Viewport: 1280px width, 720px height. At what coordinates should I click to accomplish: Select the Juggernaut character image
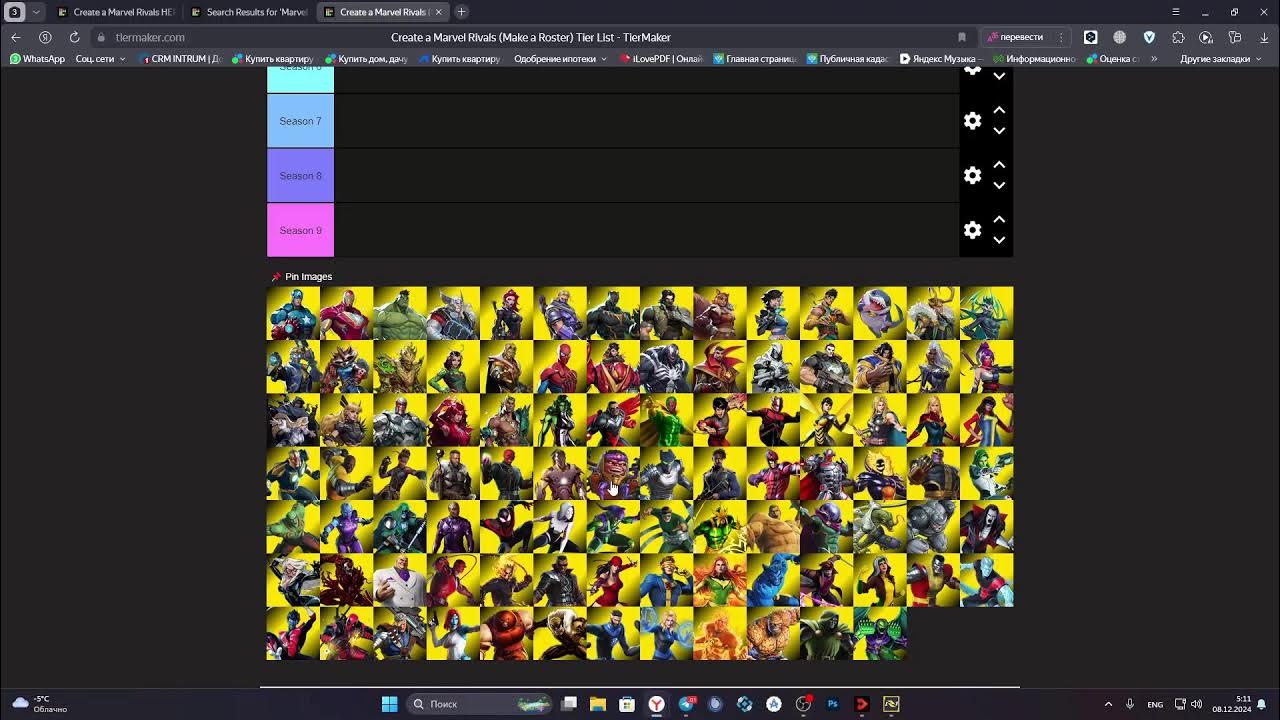click(506, 633)
